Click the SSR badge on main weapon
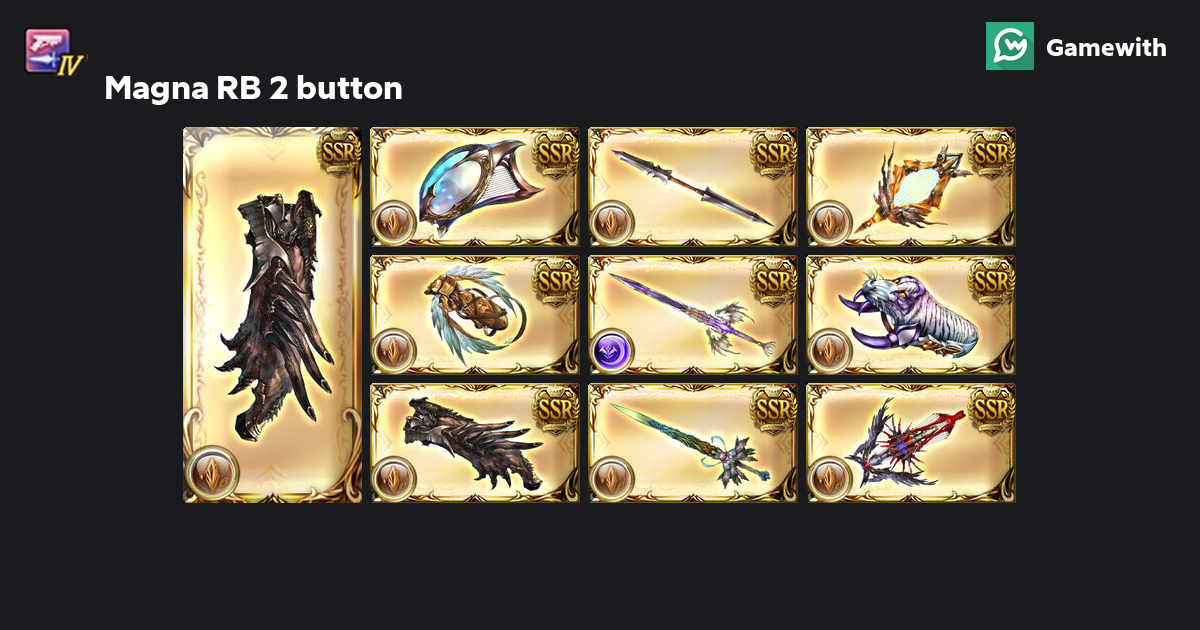The height and width of the screenshot is (630, 1200). tap(339, 151)
